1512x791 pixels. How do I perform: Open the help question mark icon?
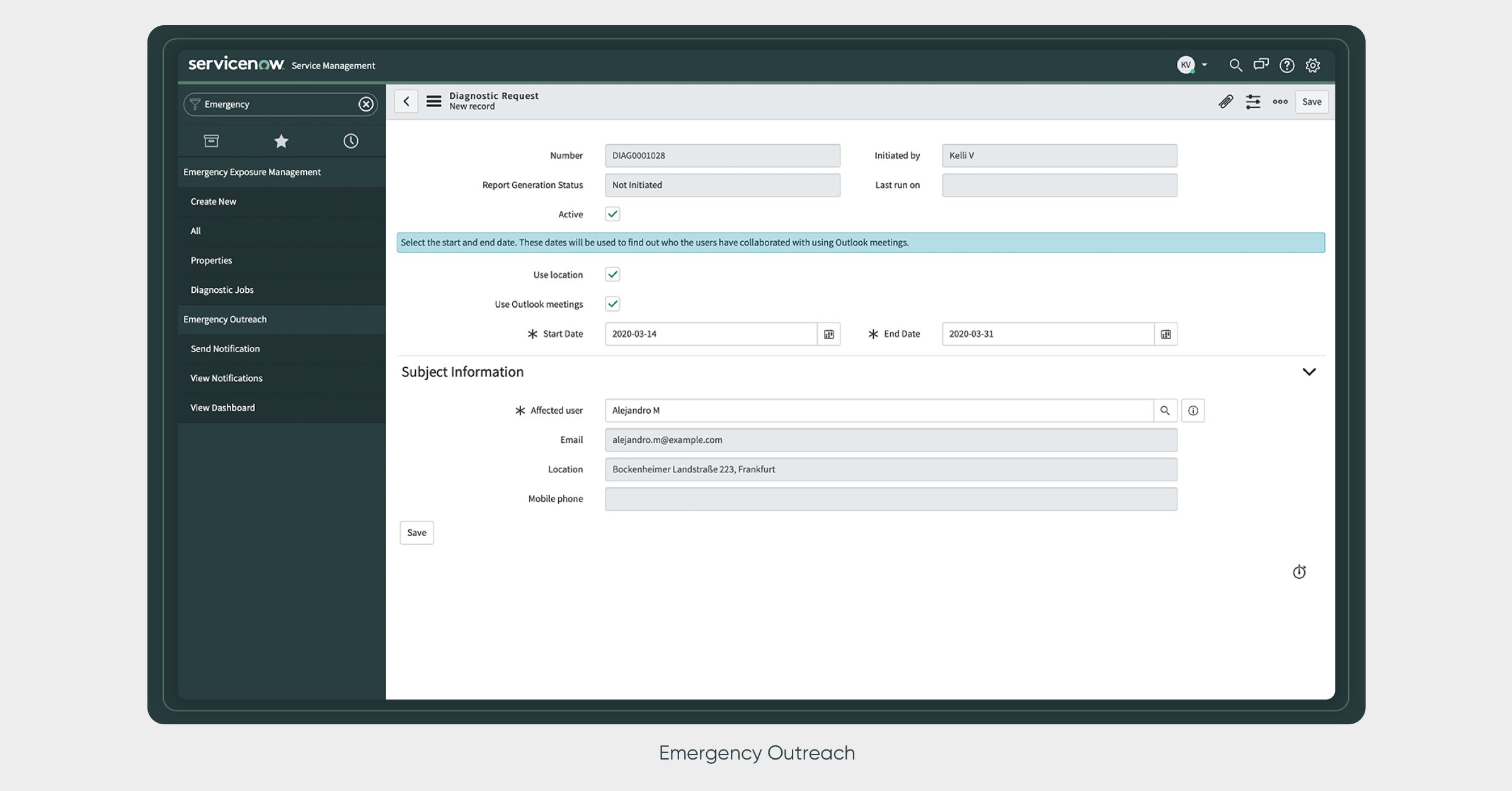1286,65
